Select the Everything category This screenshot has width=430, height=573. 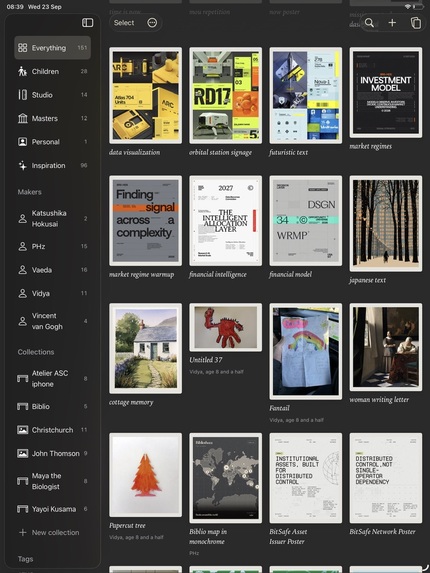pos(53,48)
